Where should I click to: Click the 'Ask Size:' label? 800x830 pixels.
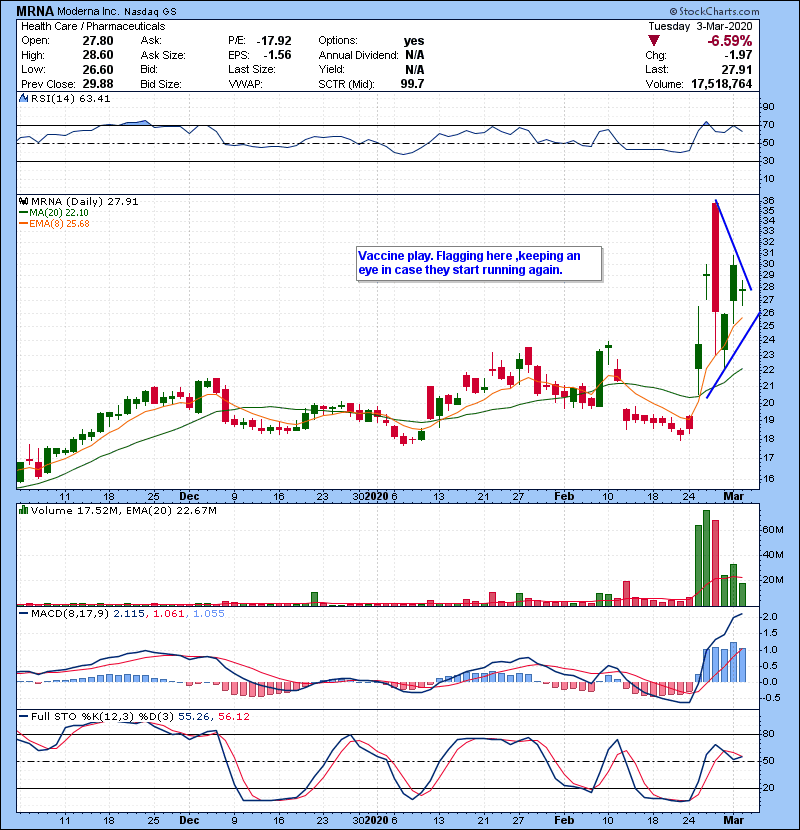163,55
